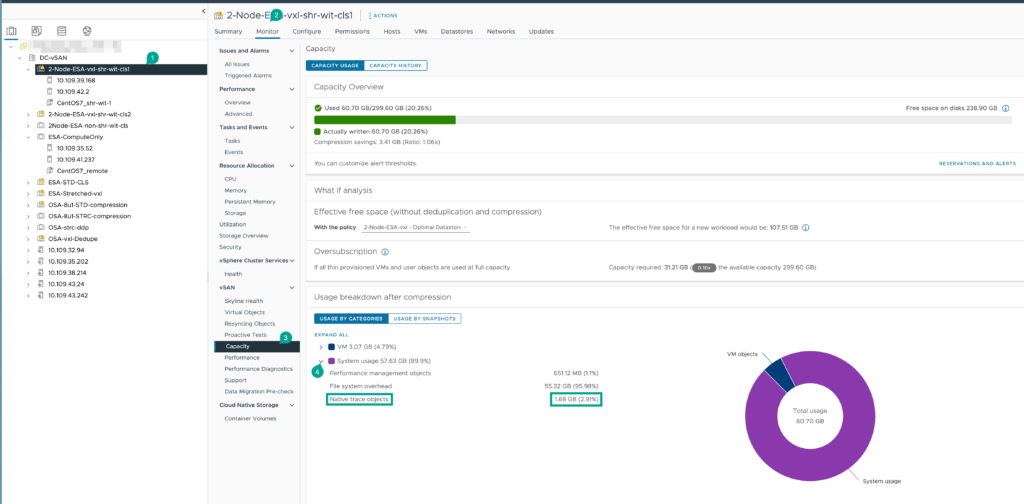This screenshot has height=504, width=1024.
Task: Switch to the Summary tab
Action: click(x=228, y=31)
